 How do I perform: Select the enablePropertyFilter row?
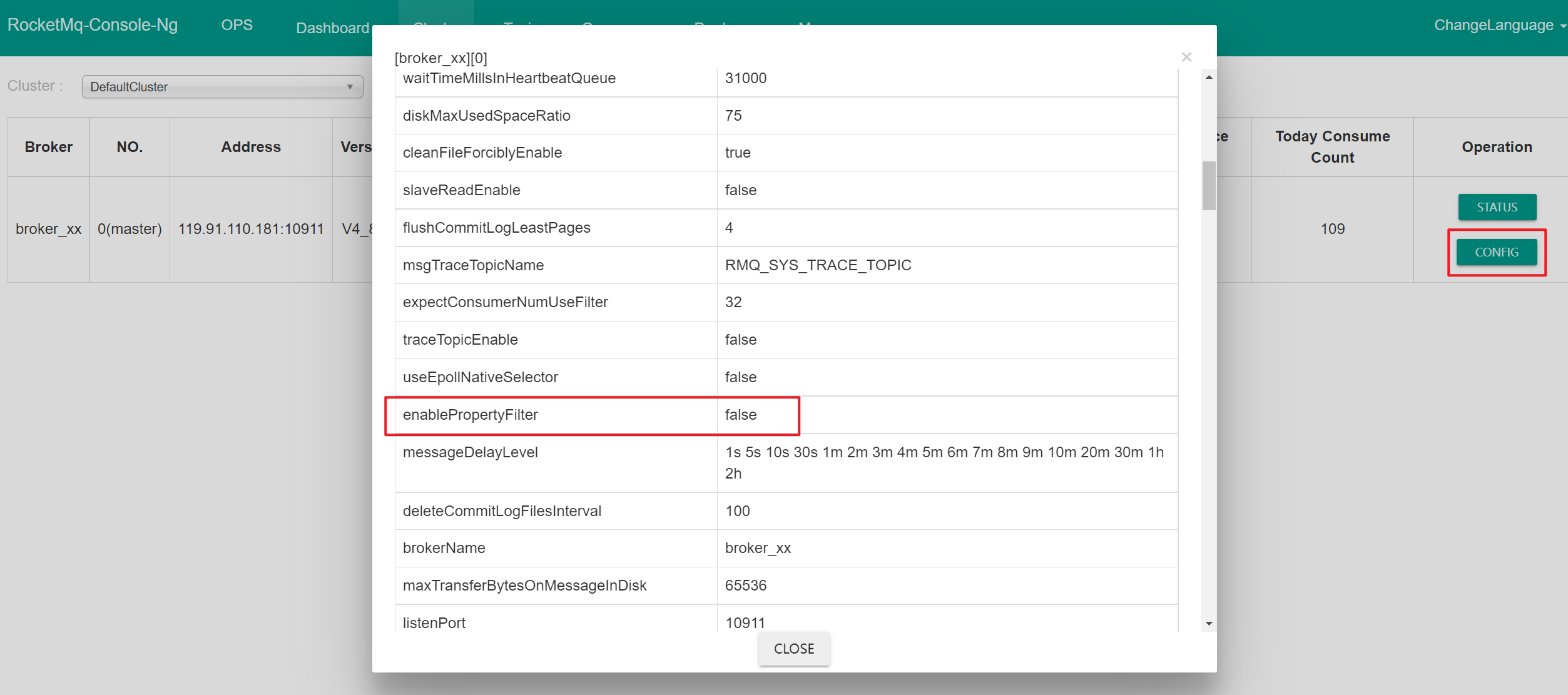(x=470, y=415)
